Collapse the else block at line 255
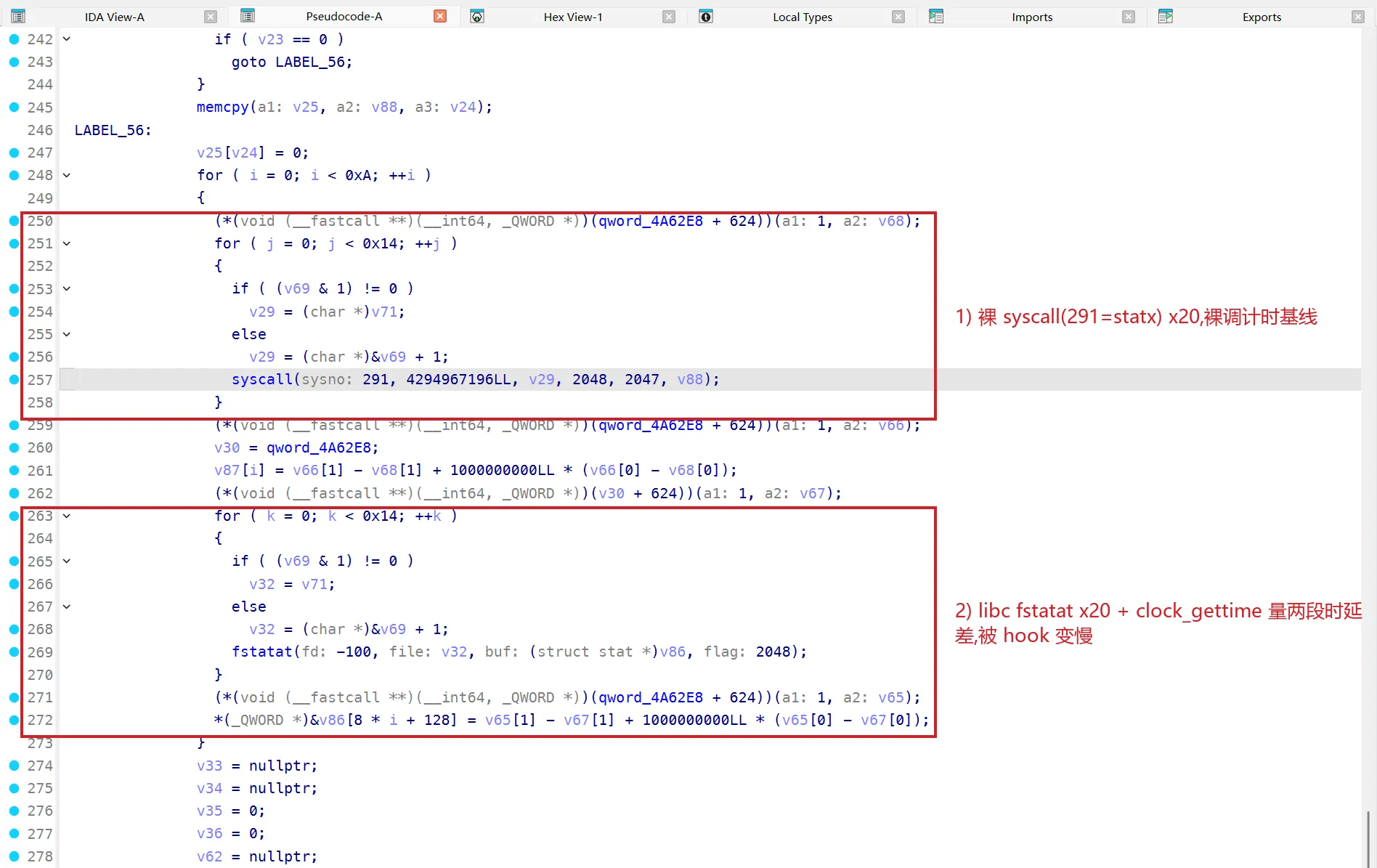The width and height of the screenshot is (1377, 868). coord(67,334)
